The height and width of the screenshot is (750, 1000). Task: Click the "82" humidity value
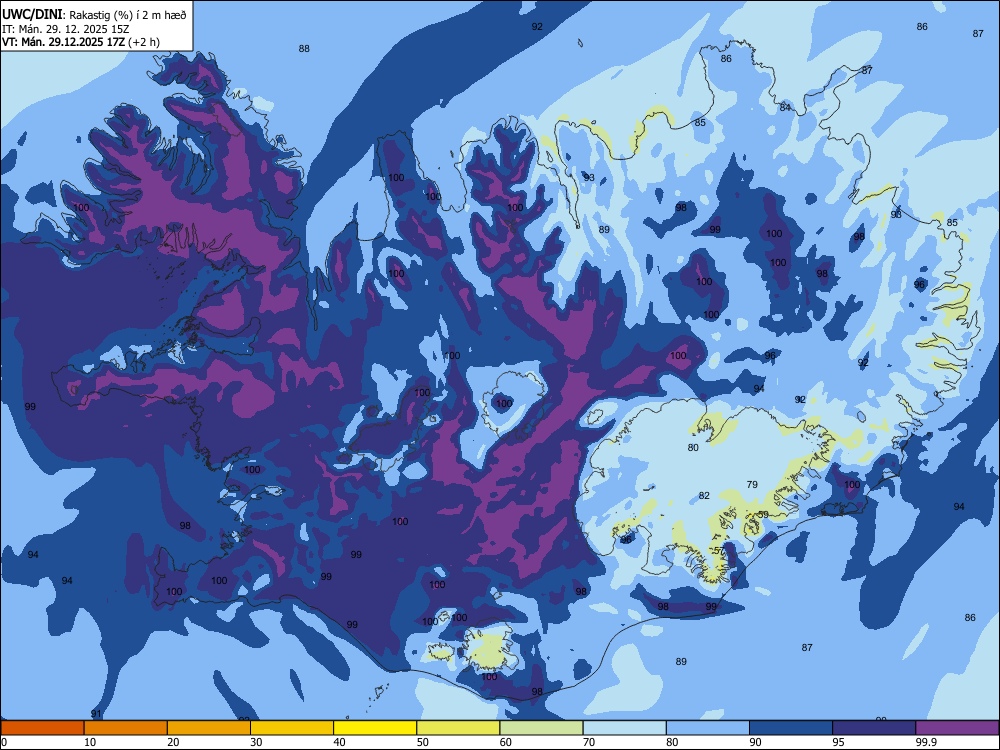coord(704,496)
